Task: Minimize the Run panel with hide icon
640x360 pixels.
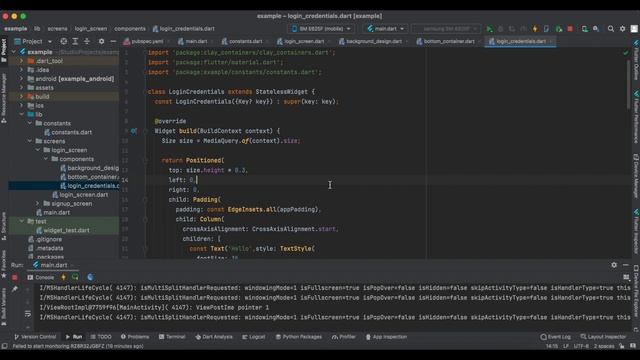Action: (626, 265)
